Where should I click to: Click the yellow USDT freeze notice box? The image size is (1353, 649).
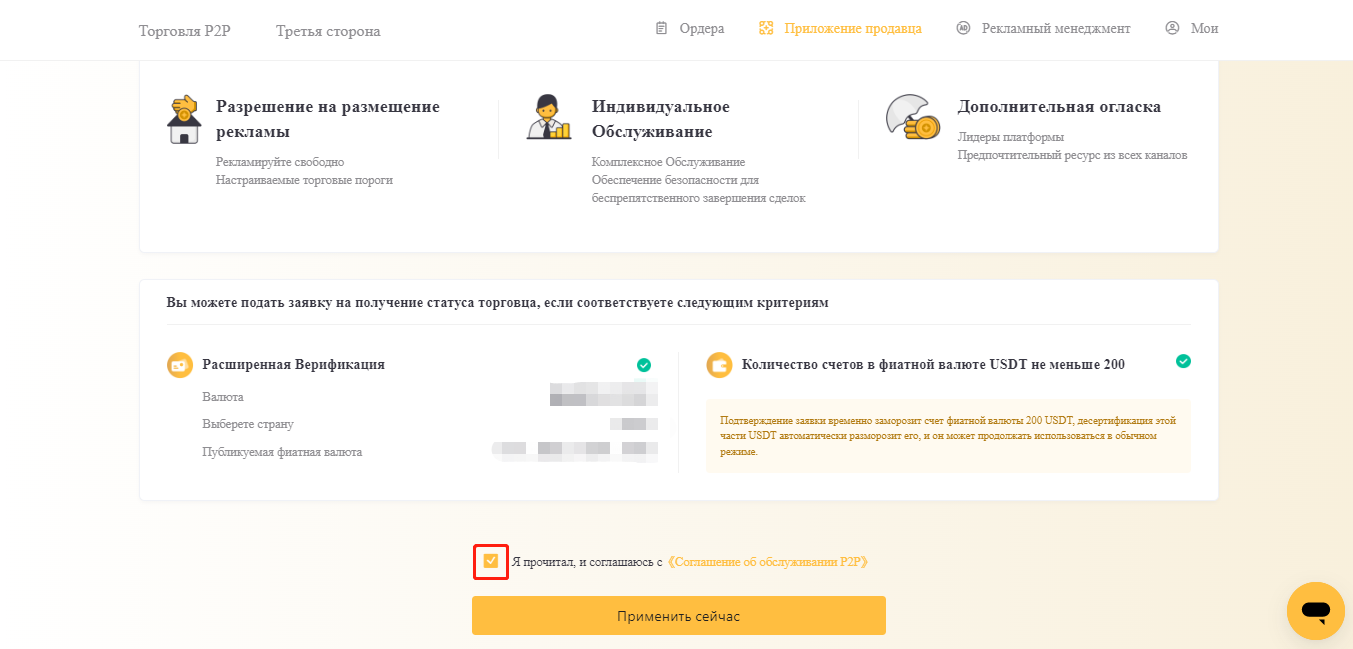(948, 436)
